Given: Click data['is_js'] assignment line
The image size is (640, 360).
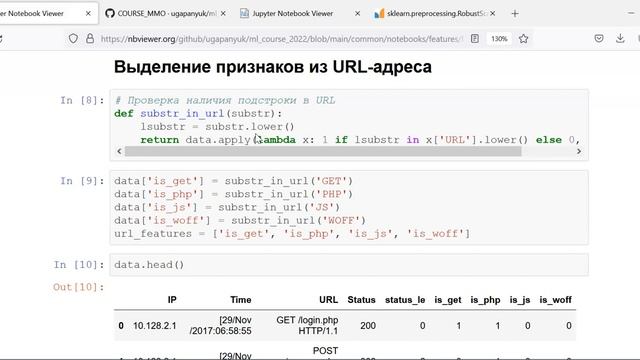Looking at the screenshot, I should (x=227, y=207).
